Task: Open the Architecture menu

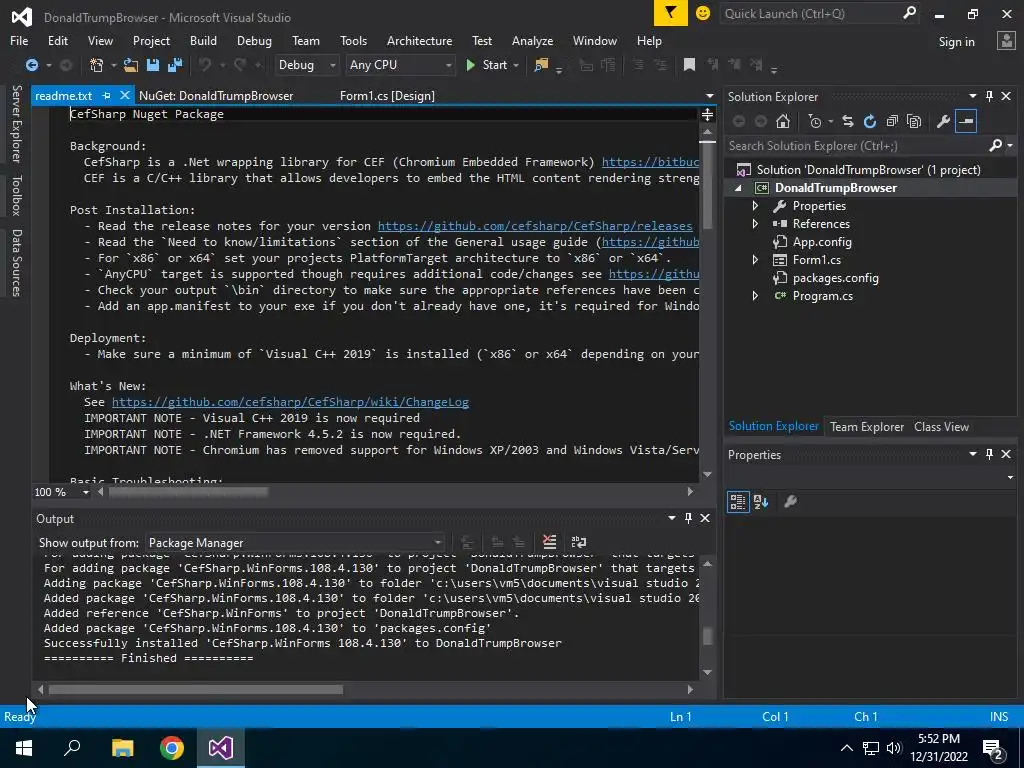Action: [419, 40]
